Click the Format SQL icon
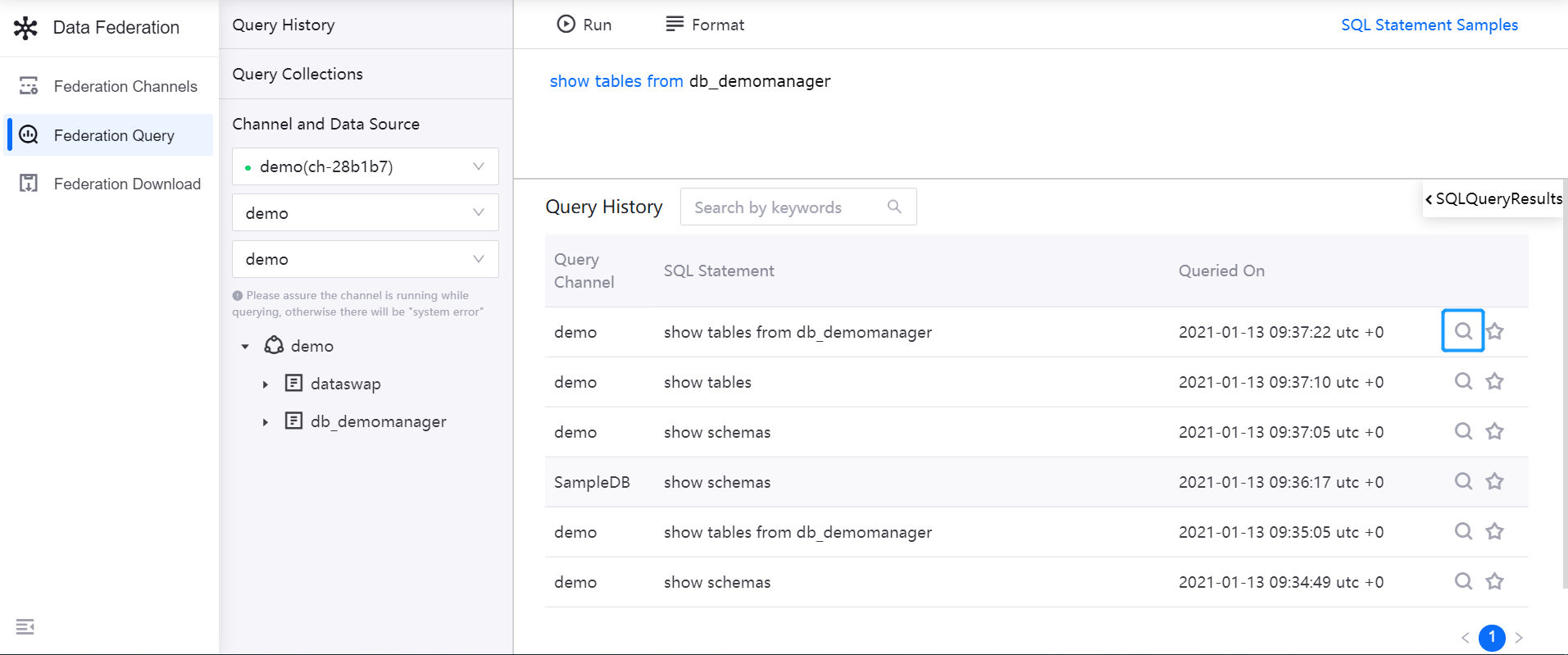 (x=675, y=24)
